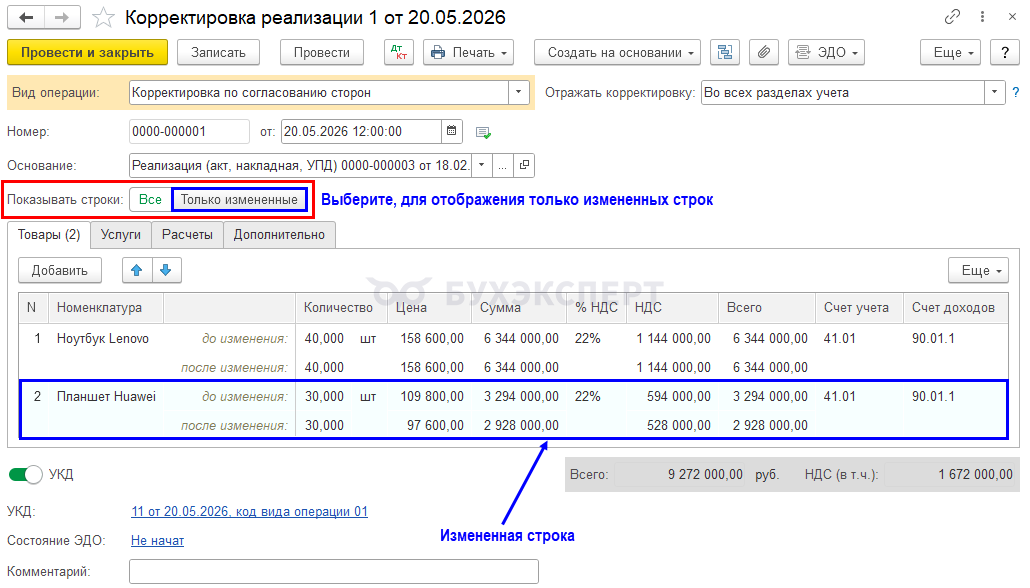1030x588 pixels.
Task: Open the top Еще menu
Action: click(951, 53)
